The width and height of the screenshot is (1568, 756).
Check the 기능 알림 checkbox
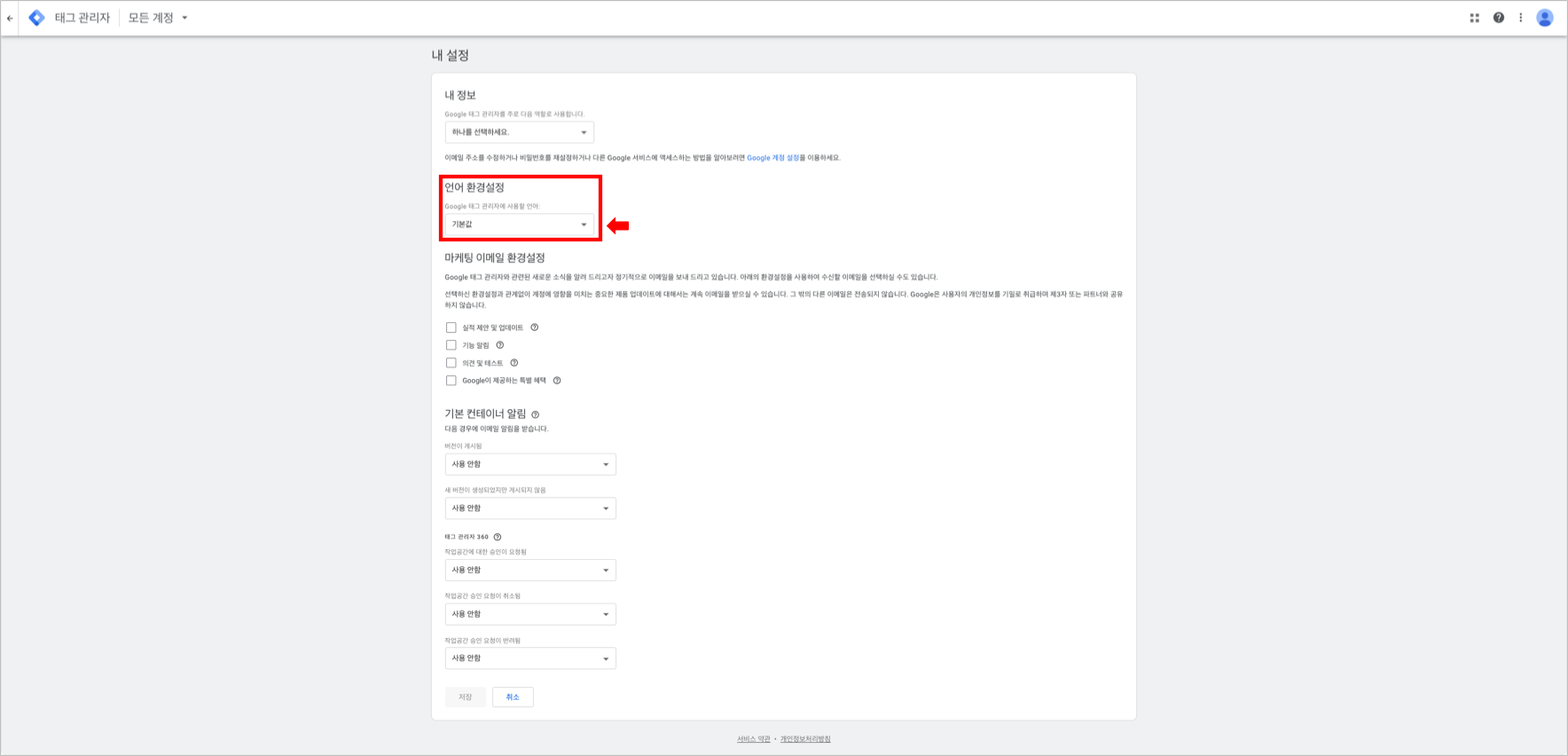(x=451, y=345)
